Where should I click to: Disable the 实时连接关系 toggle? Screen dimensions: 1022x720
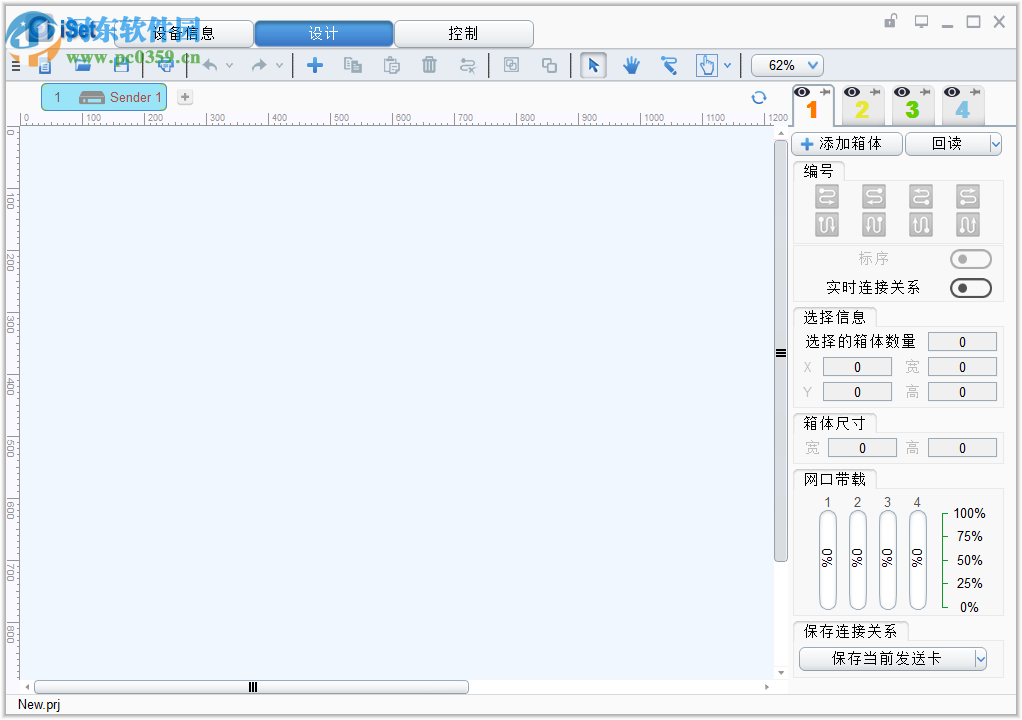coord(971,288)
